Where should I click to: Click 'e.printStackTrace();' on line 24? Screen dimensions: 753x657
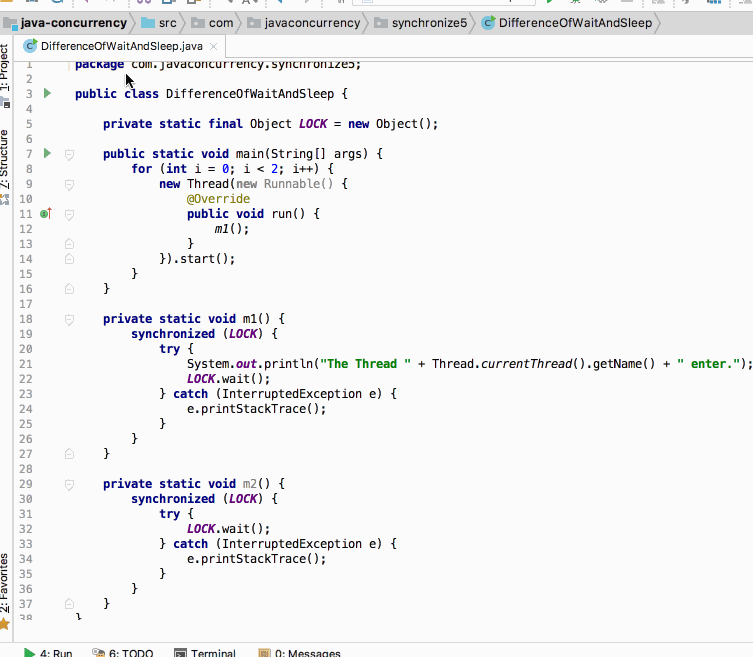pyautogui.click(x=256, y=409)
